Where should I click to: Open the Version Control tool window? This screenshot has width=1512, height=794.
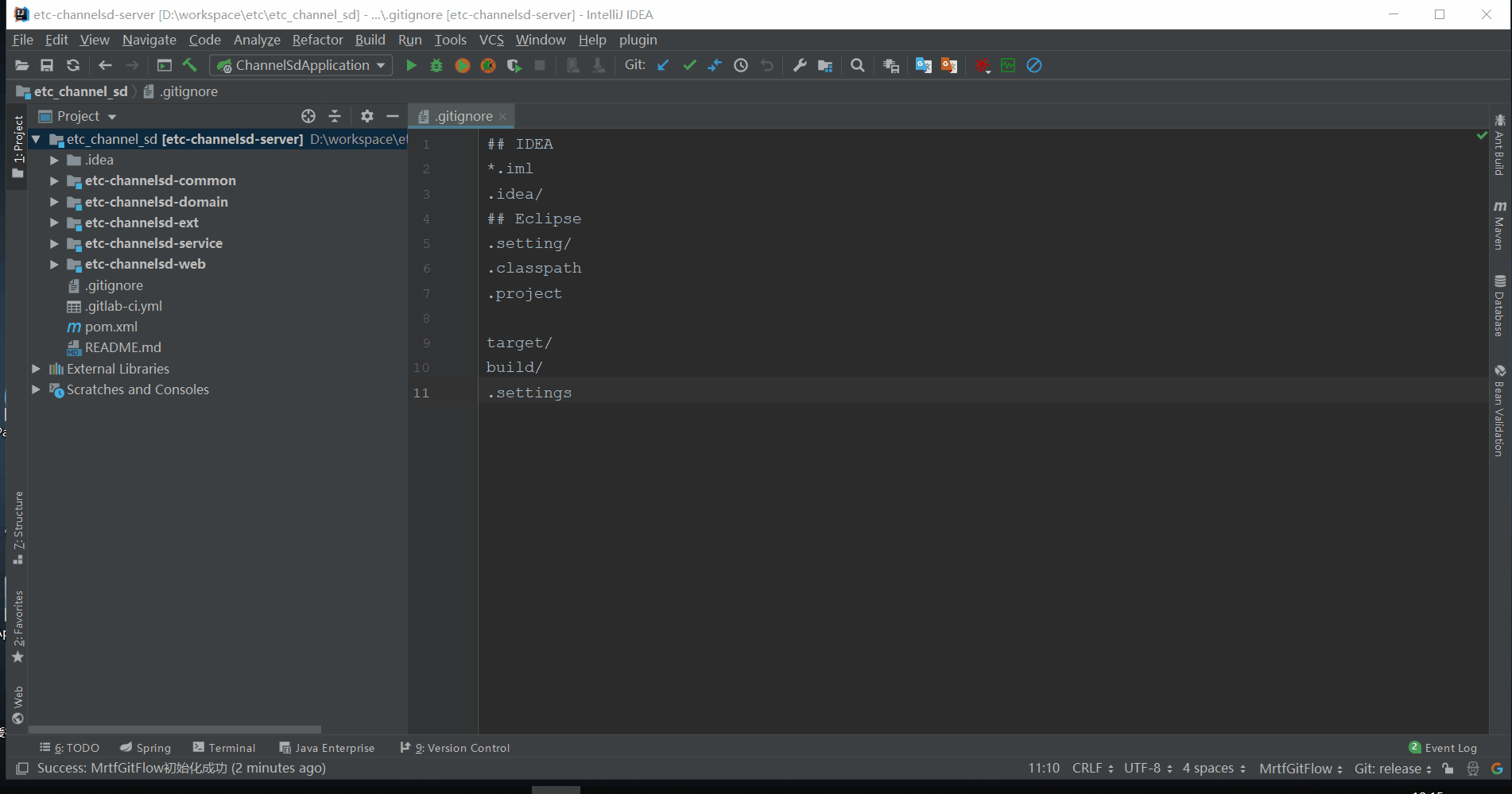(x=455, y=748)
